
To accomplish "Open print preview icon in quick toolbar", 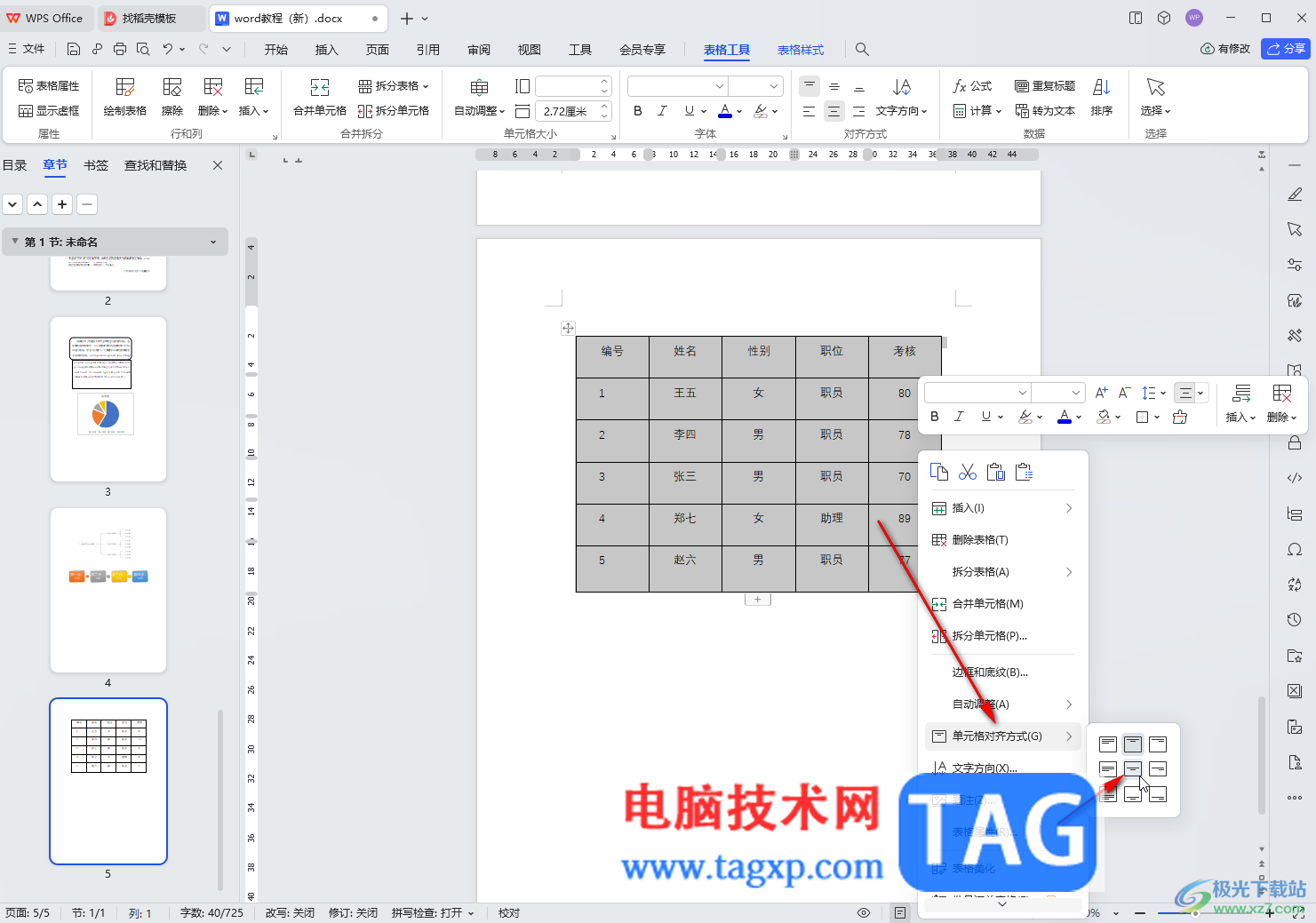I will (x=143, y=50).
